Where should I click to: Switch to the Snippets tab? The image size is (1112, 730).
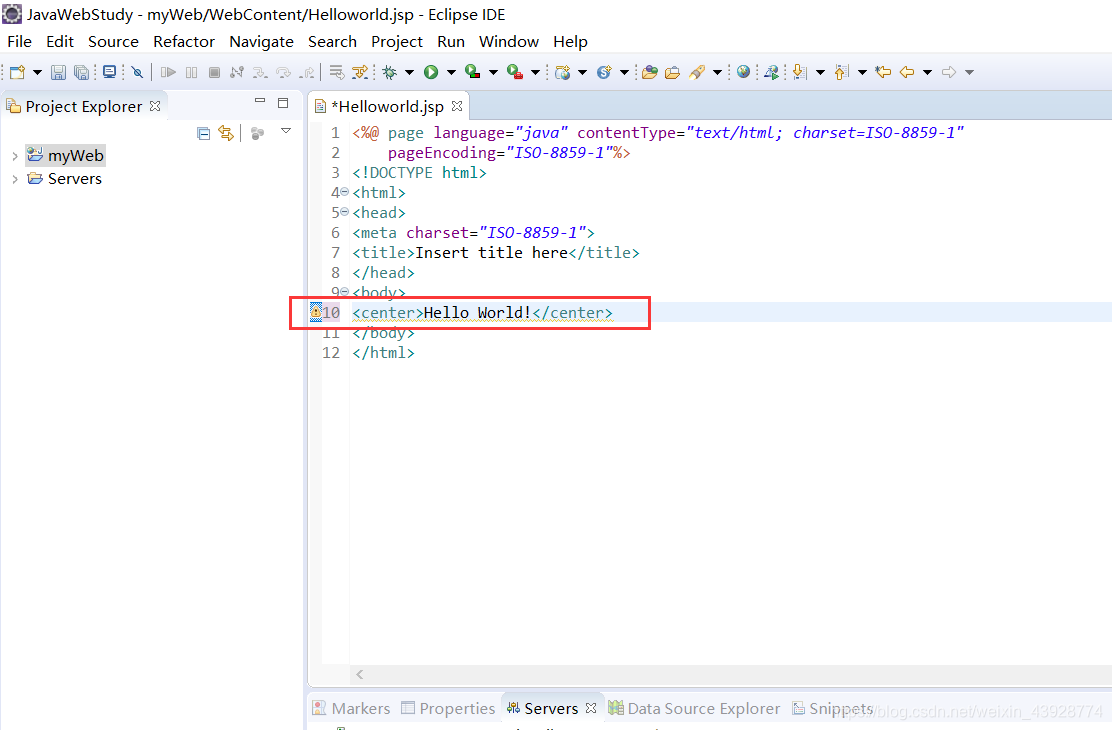pos(833,708)
